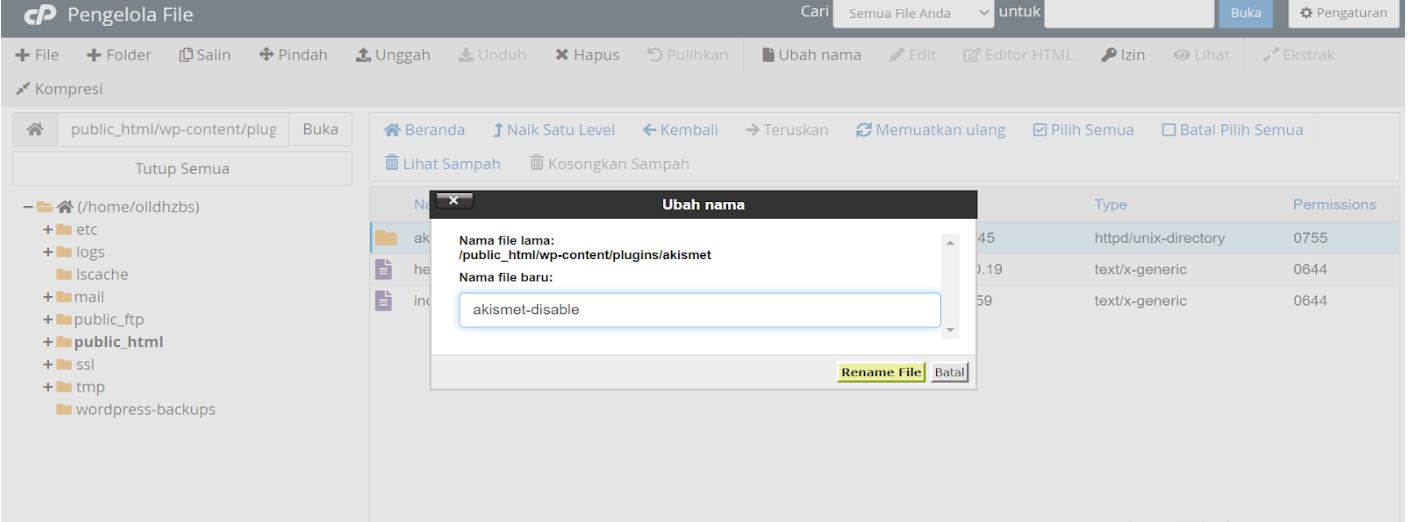Viewport: 1409px width, 522px height.
Task: Click the akismet folder icon in list
Action: 386,238
